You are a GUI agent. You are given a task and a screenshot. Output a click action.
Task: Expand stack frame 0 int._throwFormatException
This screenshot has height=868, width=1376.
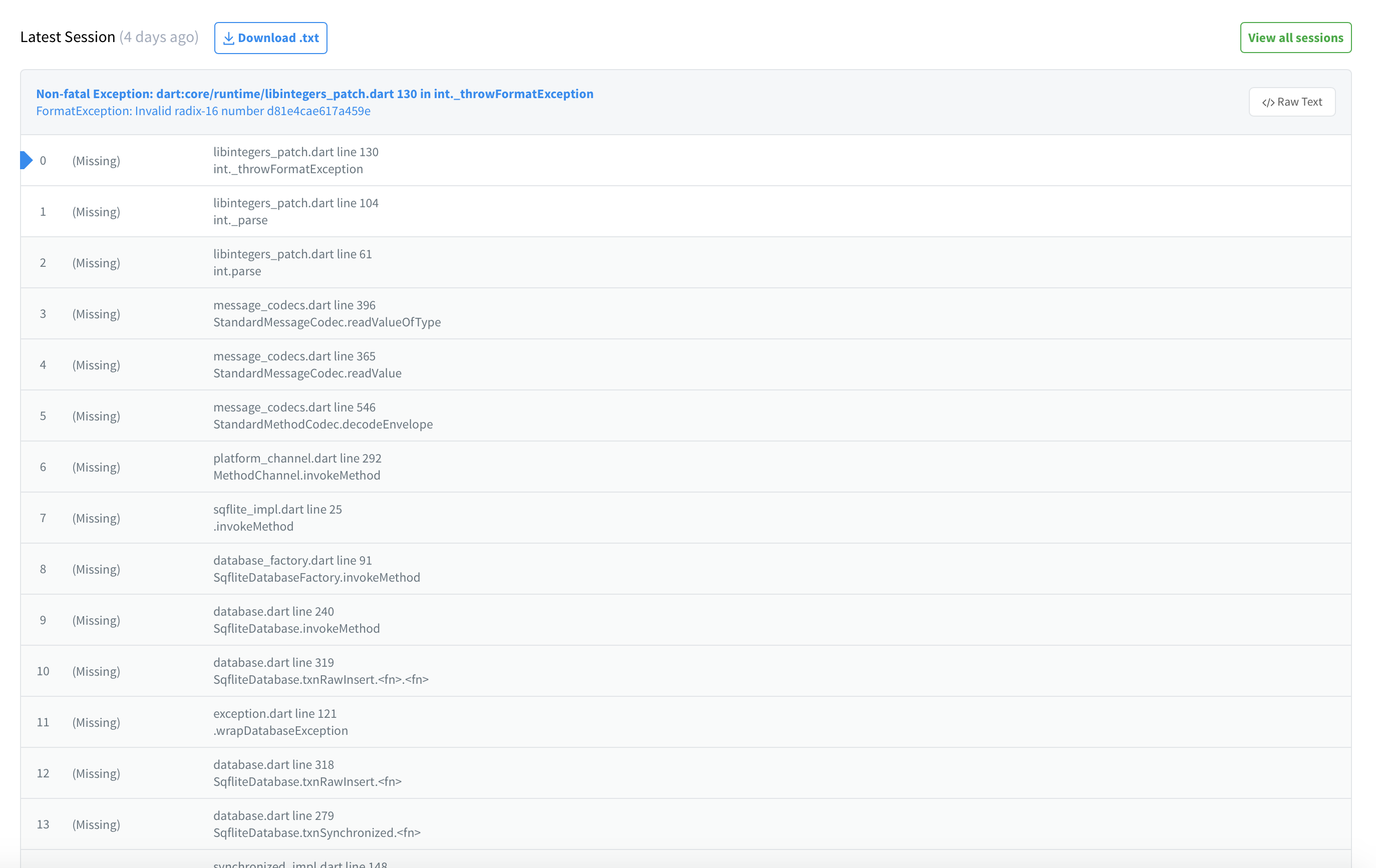click(x=400, y=161)
